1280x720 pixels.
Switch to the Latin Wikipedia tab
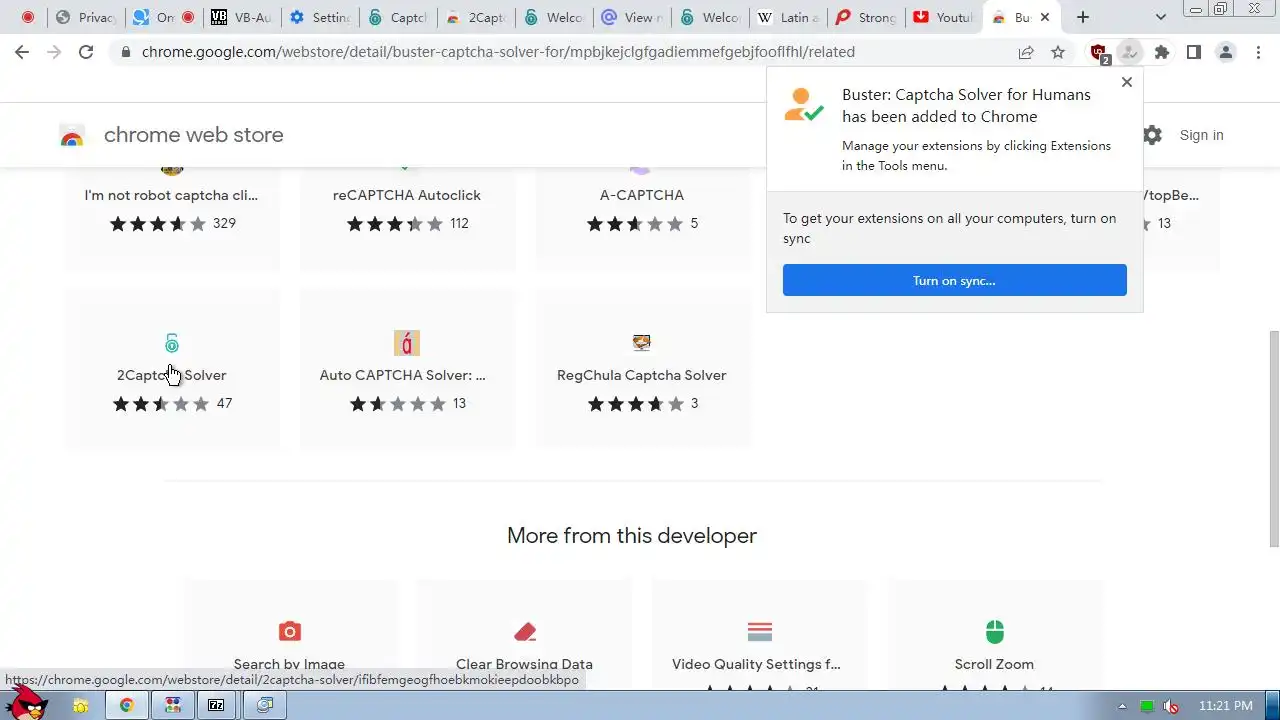click(x=787, y=17)
